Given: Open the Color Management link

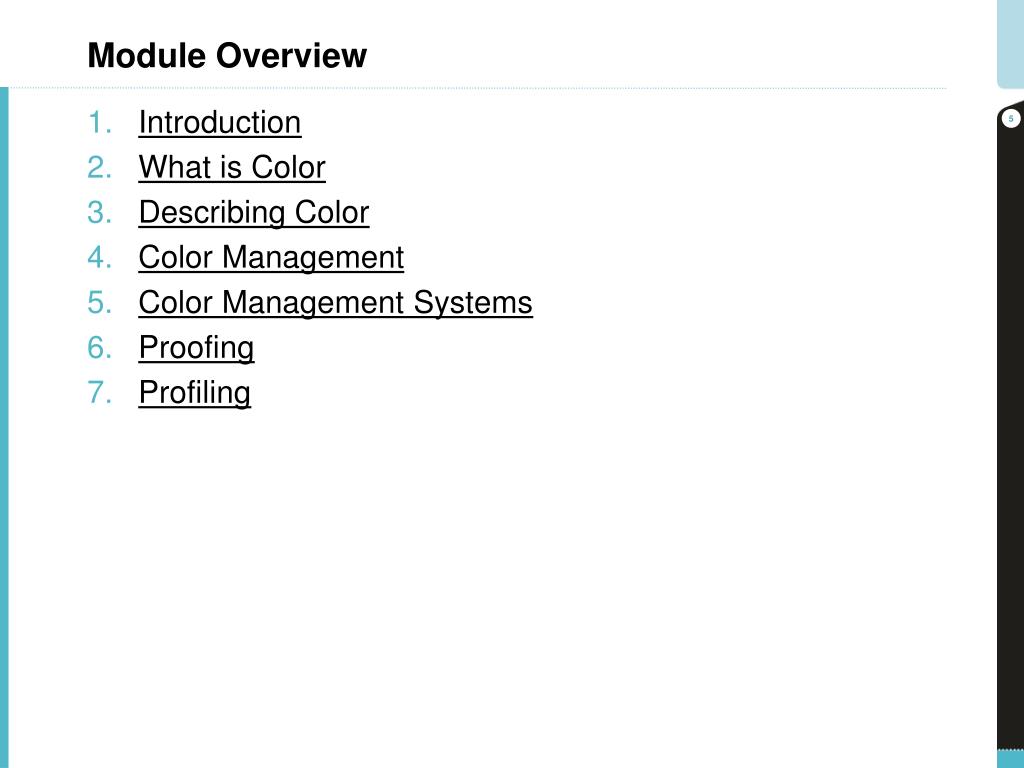Looking at the screenshot, I should click(x=271, y=258).
